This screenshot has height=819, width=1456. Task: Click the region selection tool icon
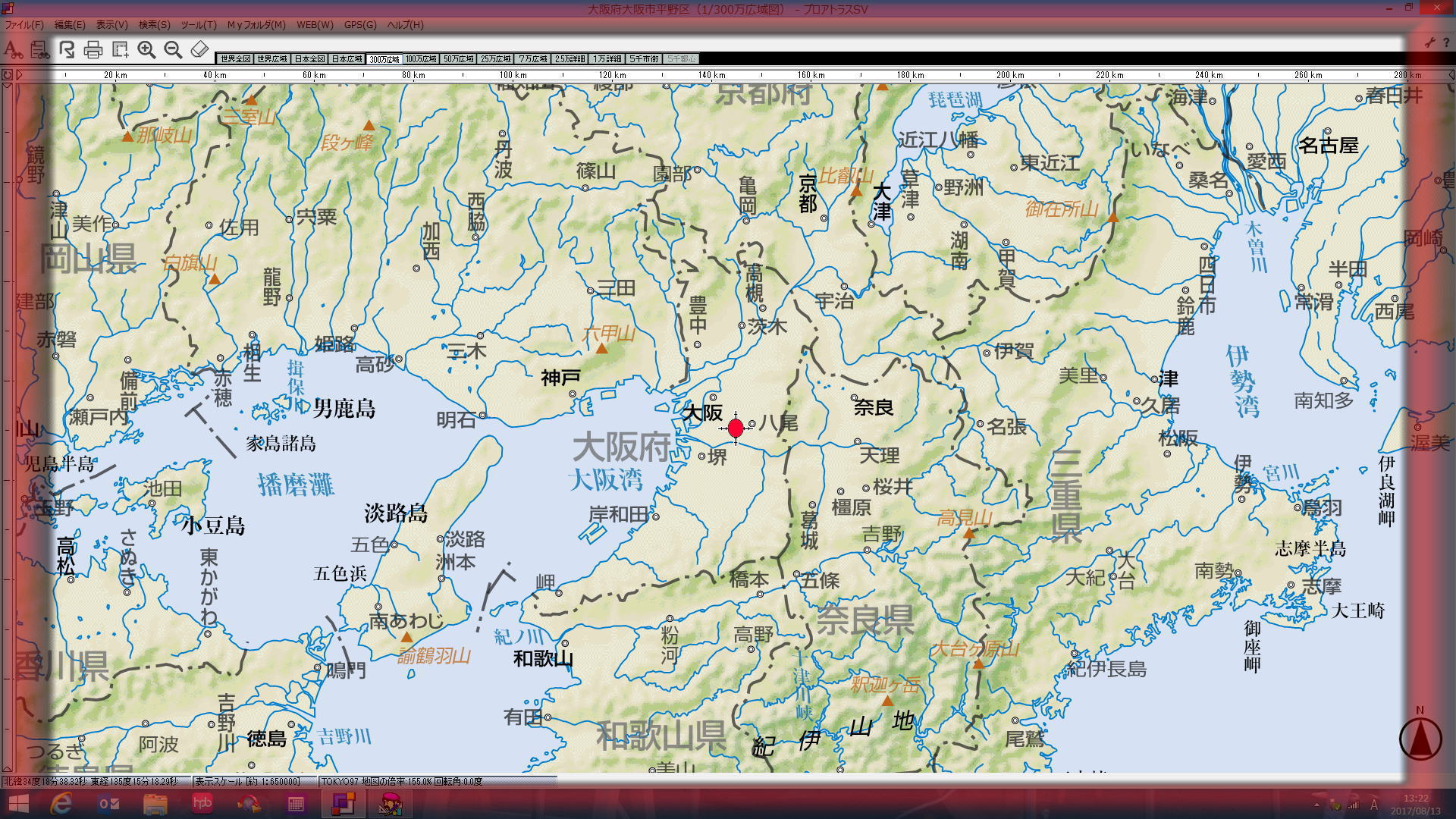pyautogui.click(x=120, y=50)
